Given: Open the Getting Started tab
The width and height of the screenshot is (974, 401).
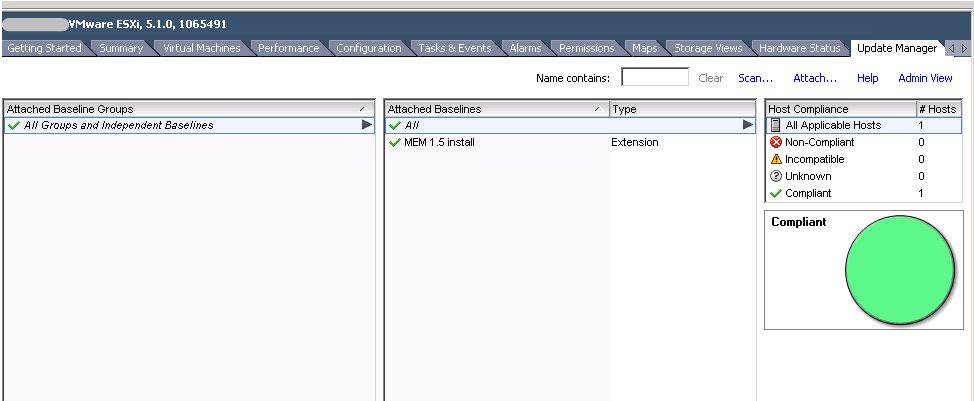Looking at the screenshot, I should tap(44, 48).
